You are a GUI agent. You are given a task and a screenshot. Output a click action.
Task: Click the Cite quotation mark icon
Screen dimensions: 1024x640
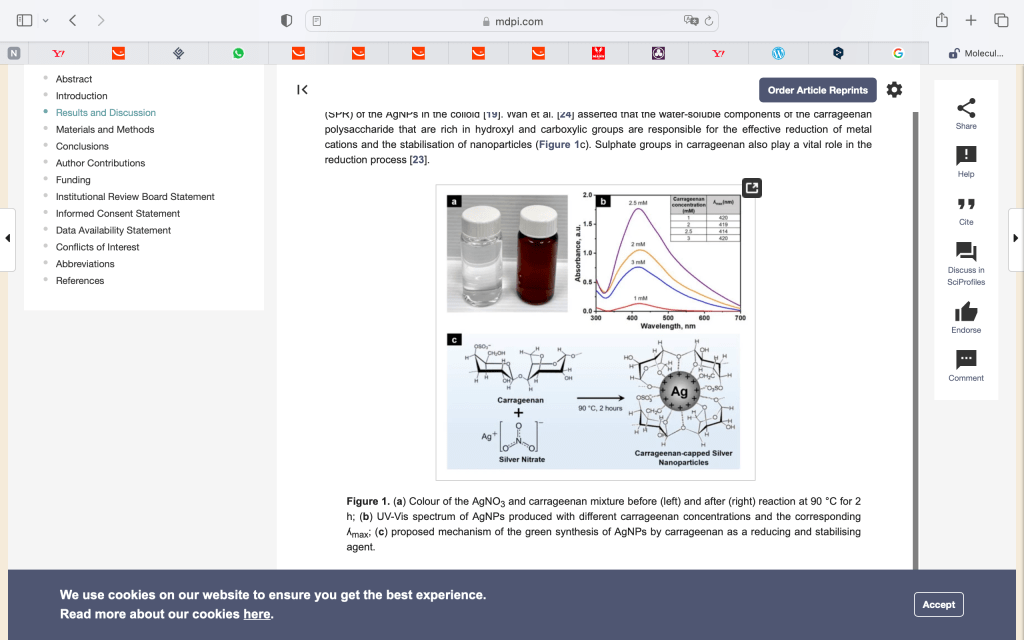point(966,204)
